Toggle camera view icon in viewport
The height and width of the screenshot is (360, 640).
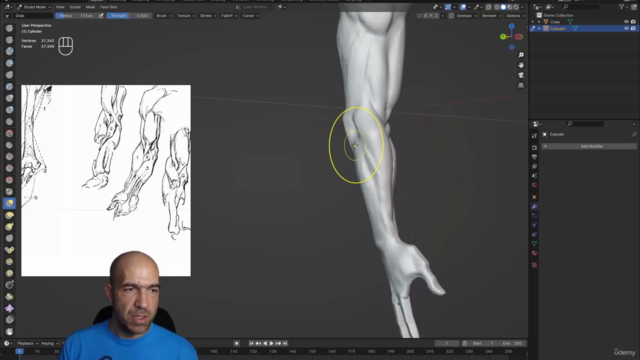point(521,75)
